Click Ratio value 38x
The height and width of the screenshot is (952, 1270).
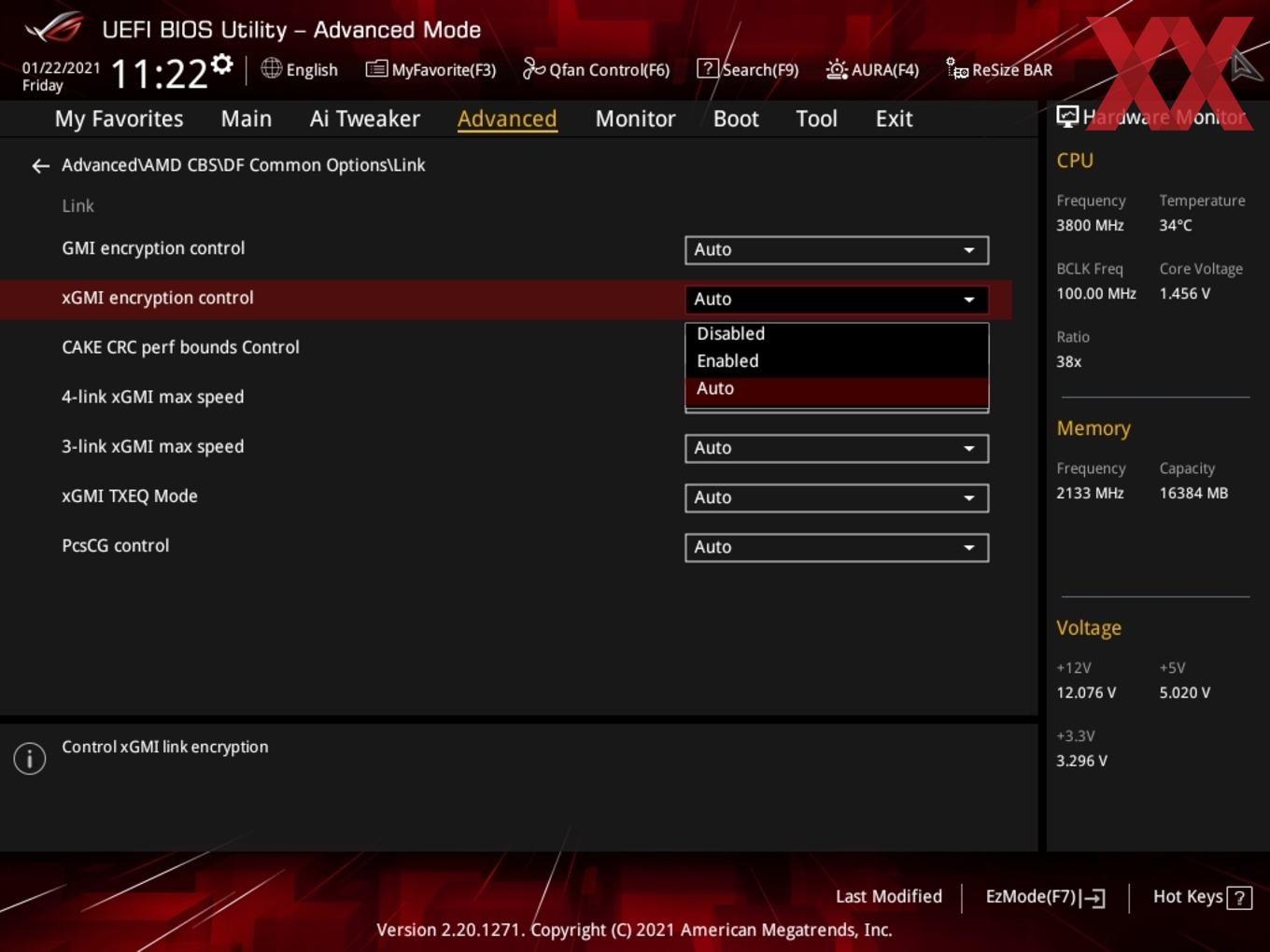[x=1068, y=361]
